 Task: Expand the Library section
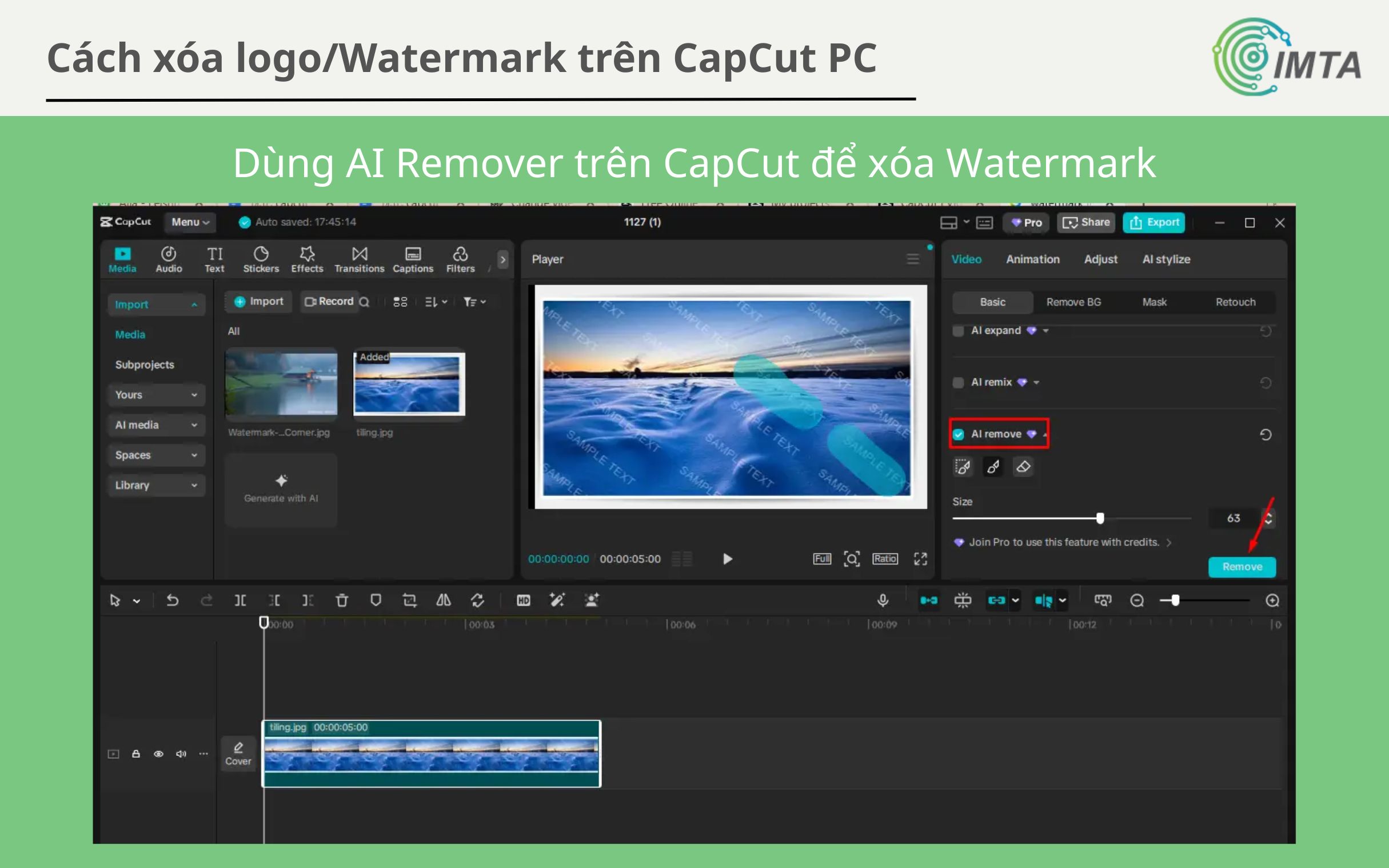pyautogui.click(x=155, y=485)
